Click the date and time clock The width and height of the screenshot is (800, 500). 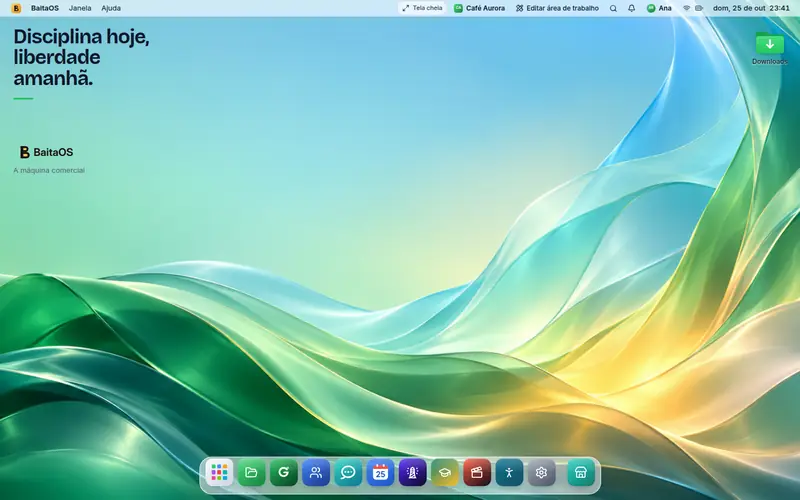click(x=751, y=8)
